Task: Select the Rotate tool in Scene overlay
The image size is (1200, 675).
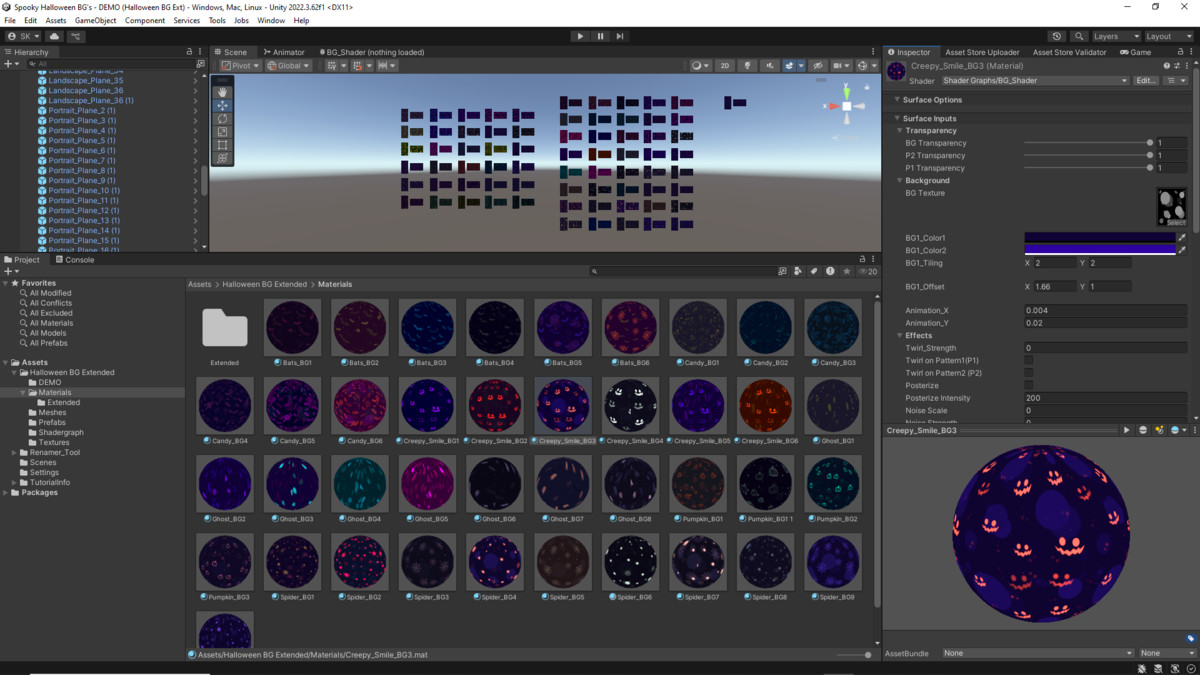Action: coord(222,119)
